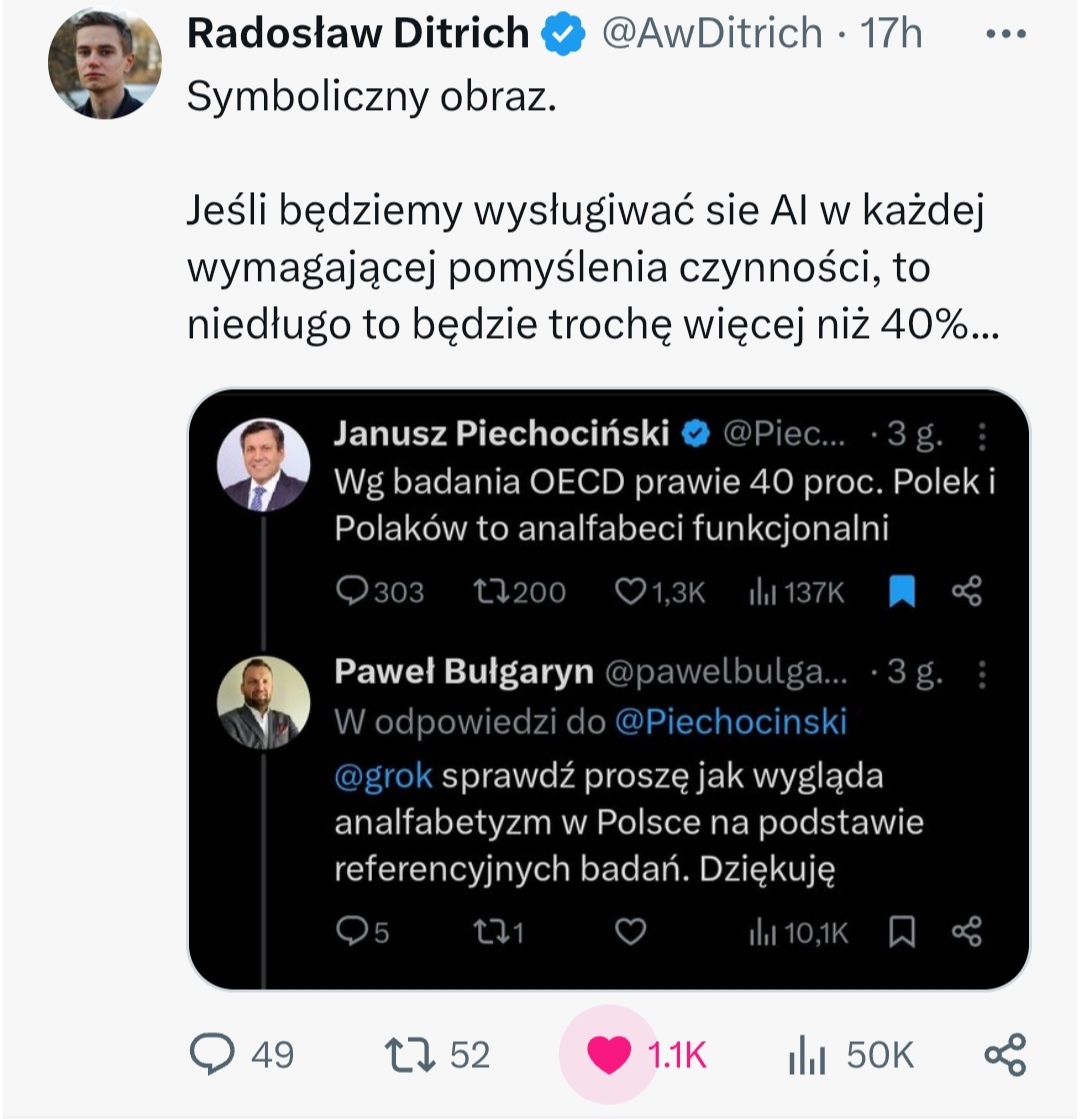Click Radosław Ditrich's display name
The image size is (1080, 1119).
[x=358, y=35]
